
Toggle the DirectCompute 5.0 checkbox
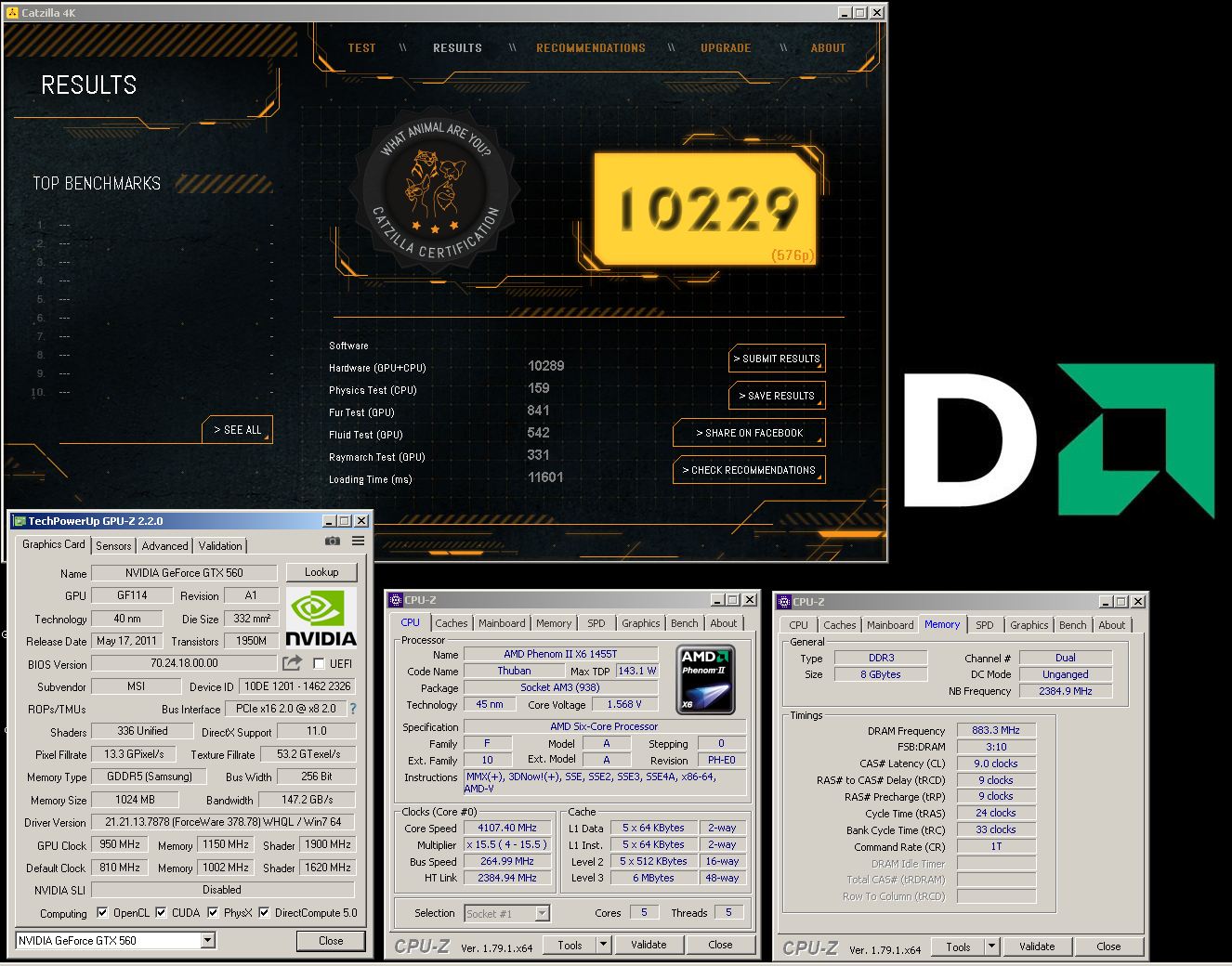(x=264, y=912)
